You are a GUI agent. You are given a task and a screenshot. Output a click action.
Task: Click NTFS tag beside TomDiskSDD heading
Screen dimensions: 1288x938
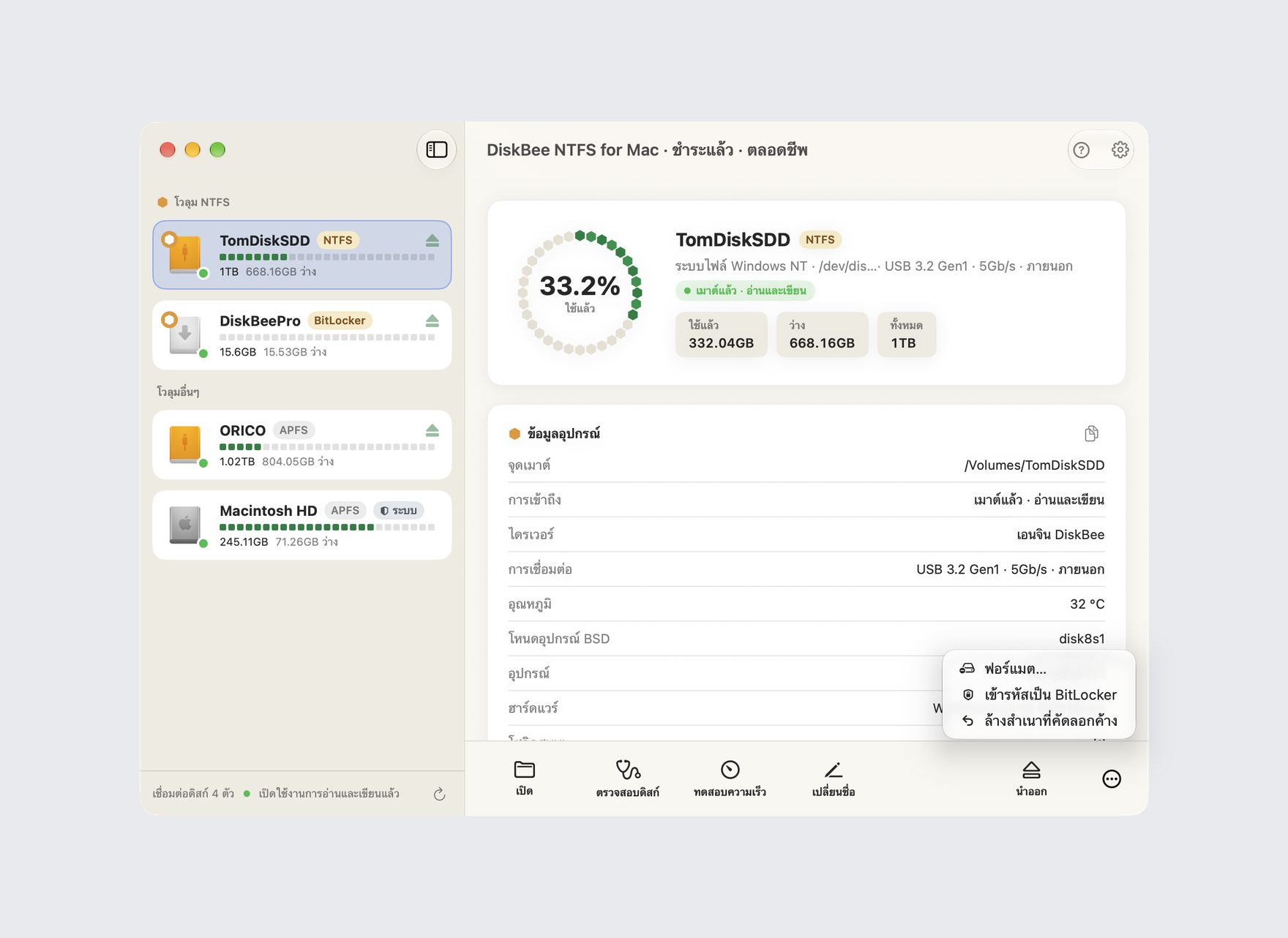click(x=820, y=239)
